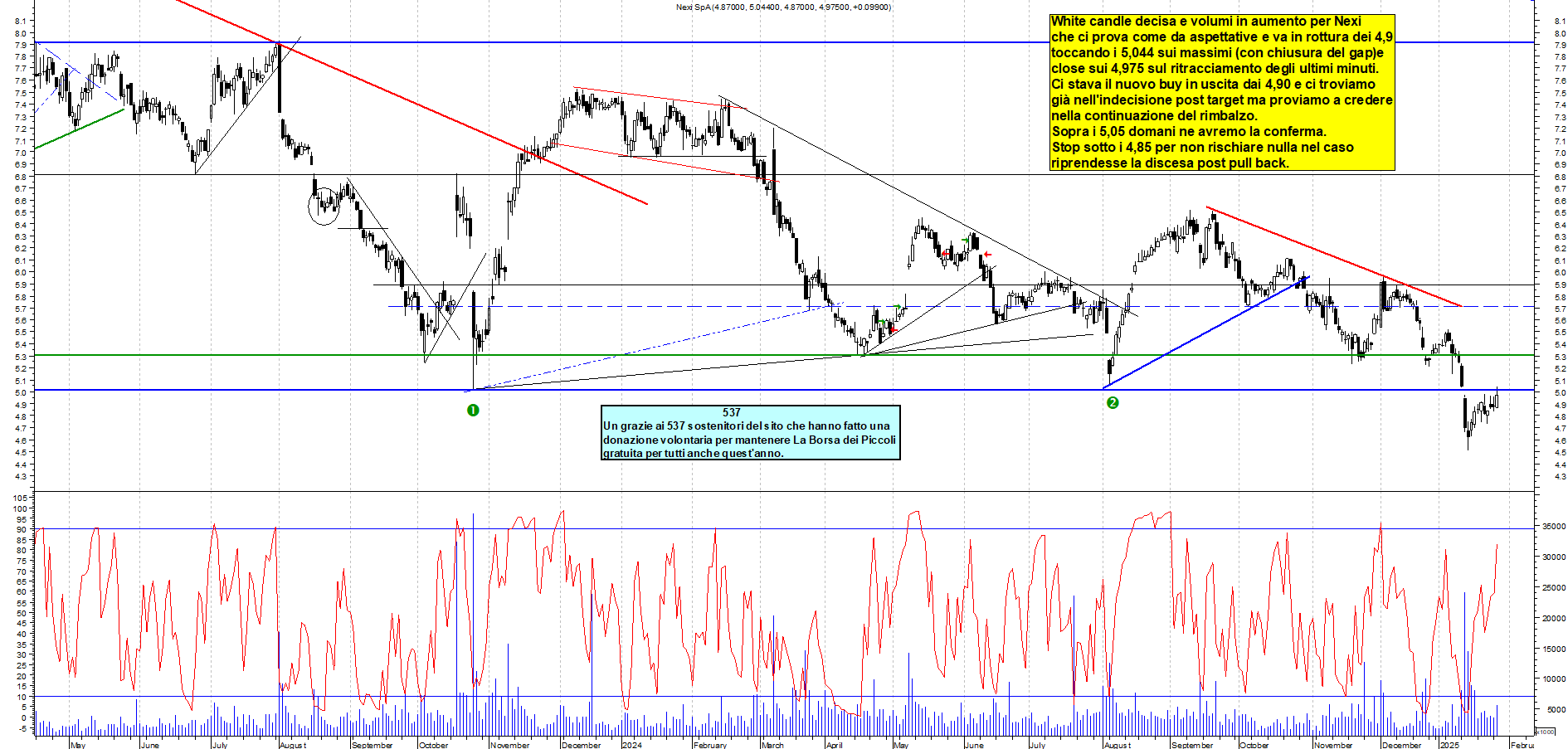The height and width of the screenshot is (749, 1568).
Task: Click the '35000' volume axis value
Action: tap(1553, 527)
